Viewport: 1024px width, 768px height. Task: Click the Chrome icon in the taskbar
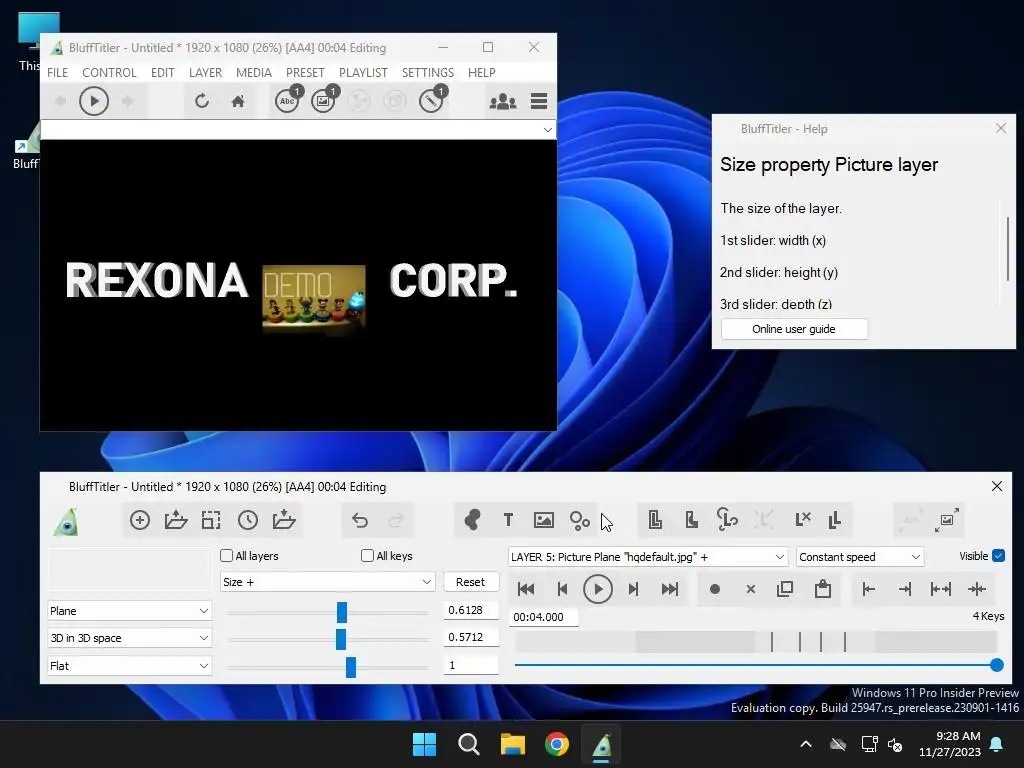point(556,744)
